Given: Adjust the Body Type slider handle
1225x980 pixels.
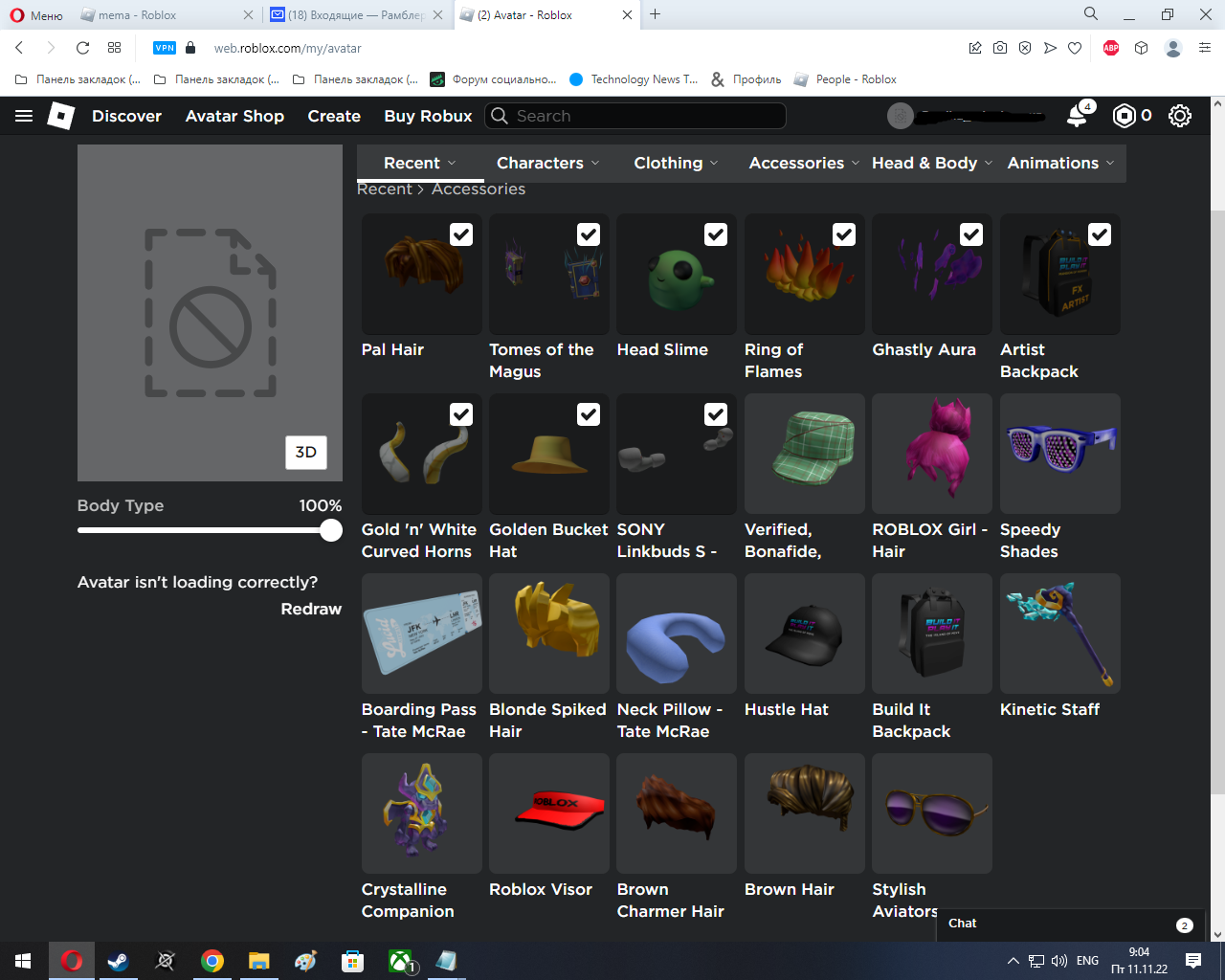Looking at the screenshot, I should [x=331, y=530].
